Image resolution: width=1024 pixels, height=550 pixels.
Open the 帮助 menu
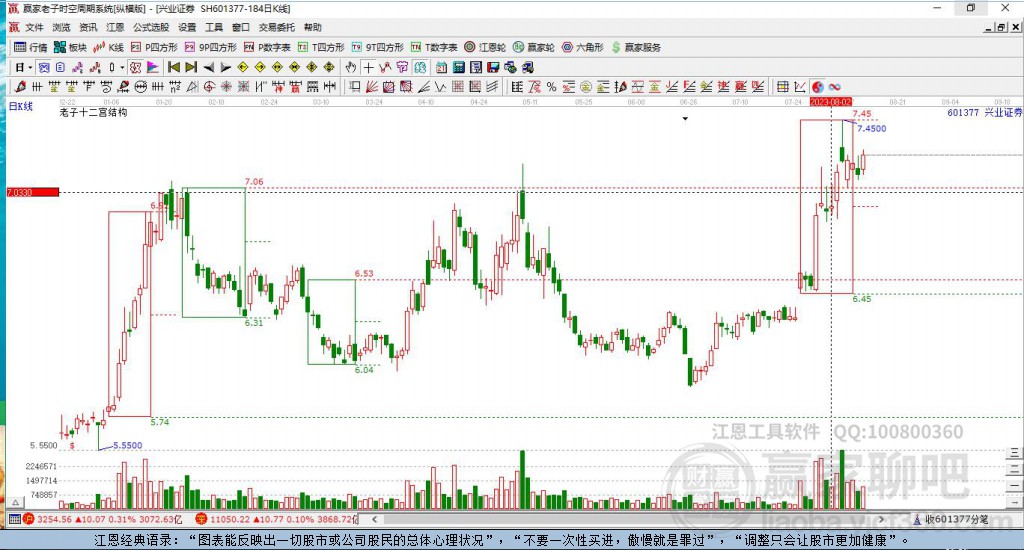tap(313, 27)
